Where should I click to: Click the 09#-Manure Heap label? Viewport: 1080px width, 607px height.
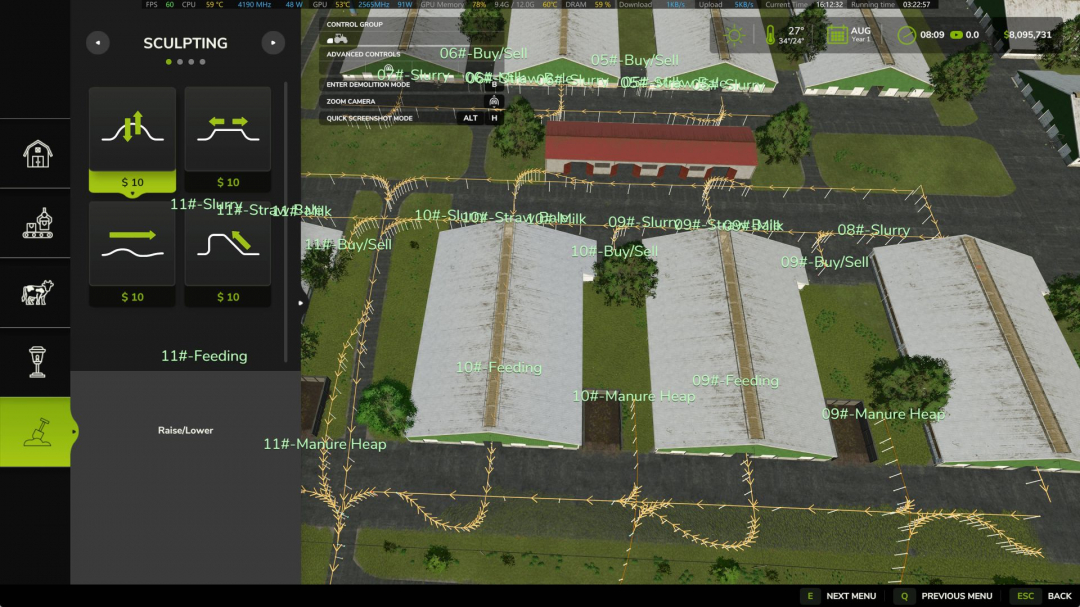883,414
